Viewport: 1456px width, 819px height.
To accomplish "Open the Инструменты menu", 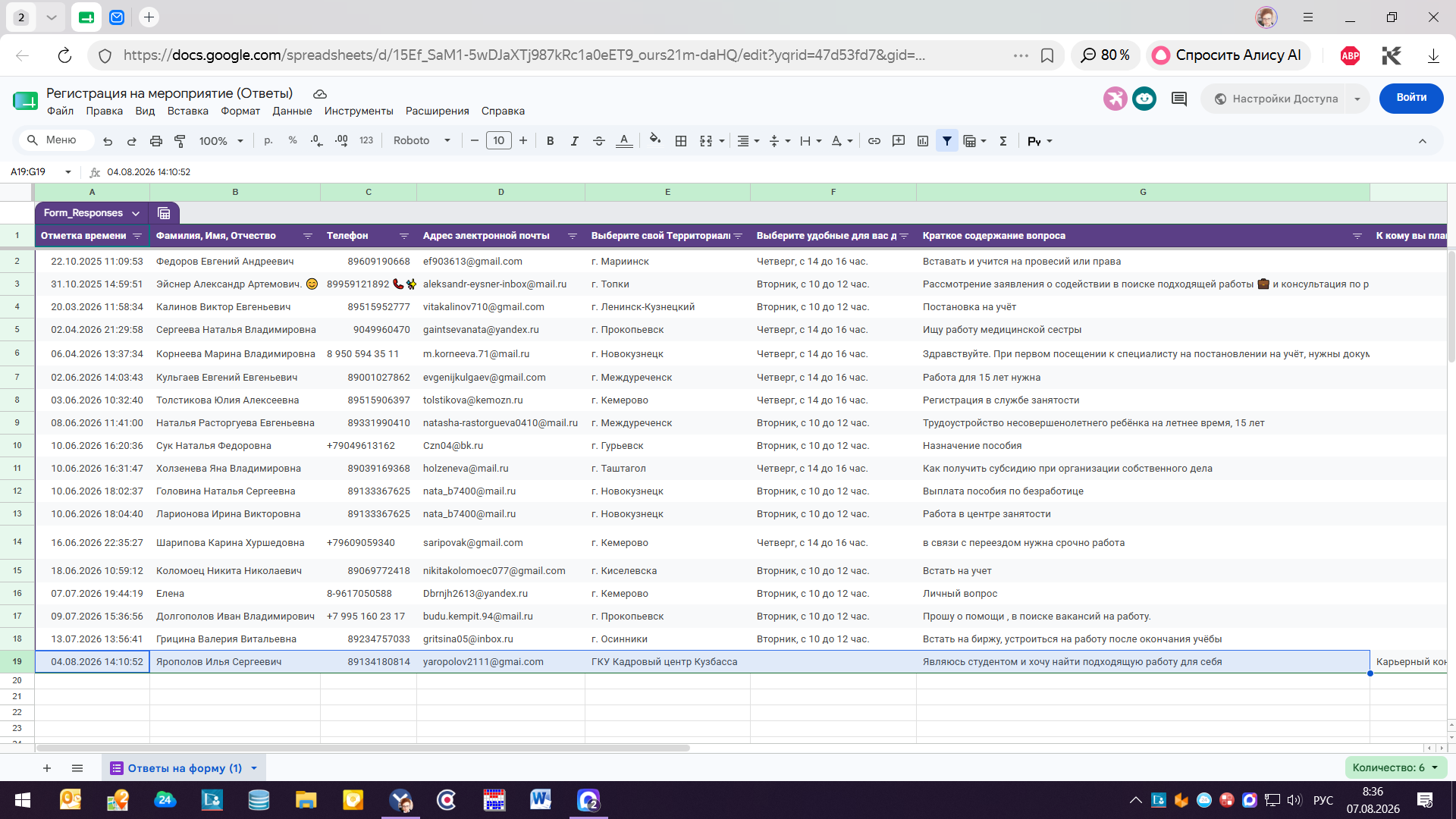I will click(359, 111).
